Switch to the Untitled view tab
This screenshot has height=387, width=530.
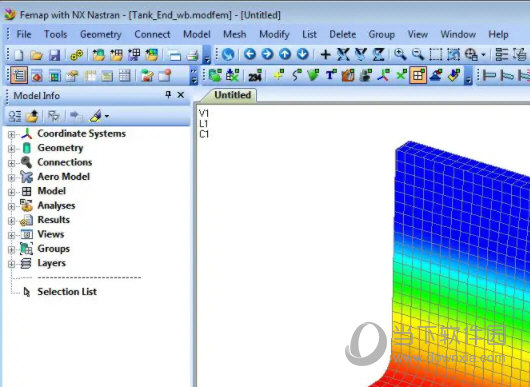(233, 95)
